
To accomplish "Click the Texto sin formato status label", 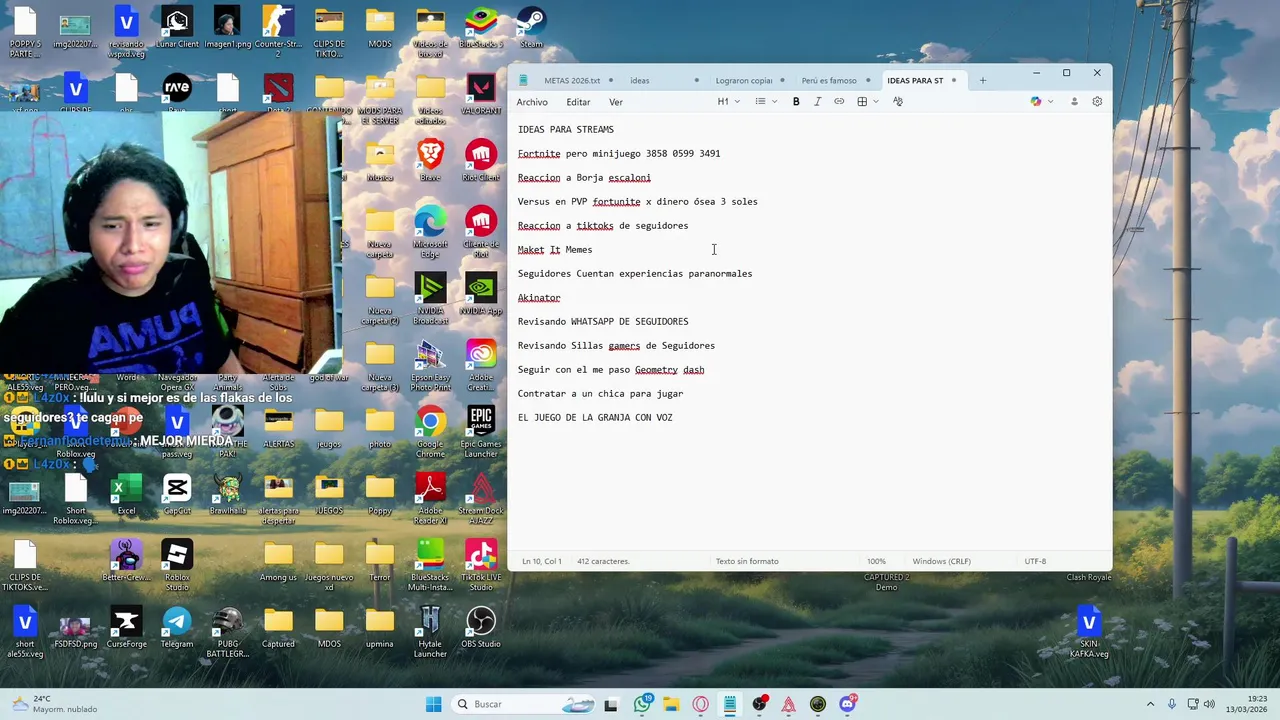I will [747, 561].
